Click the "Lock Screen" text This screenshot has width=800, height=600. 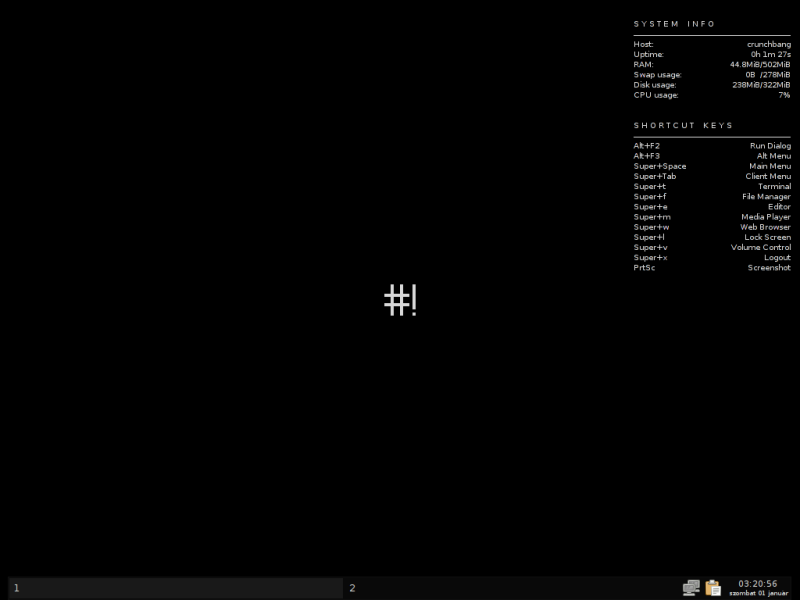pos(767,237)
